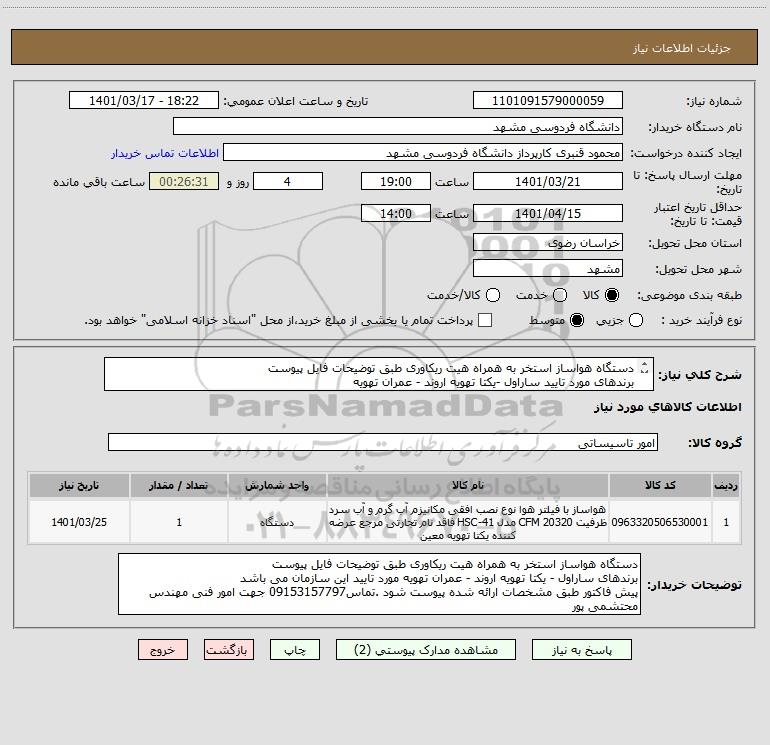The image size is (770, 745).
Task: Click item code 0963320506530001 cell
Action: point(660,522)
